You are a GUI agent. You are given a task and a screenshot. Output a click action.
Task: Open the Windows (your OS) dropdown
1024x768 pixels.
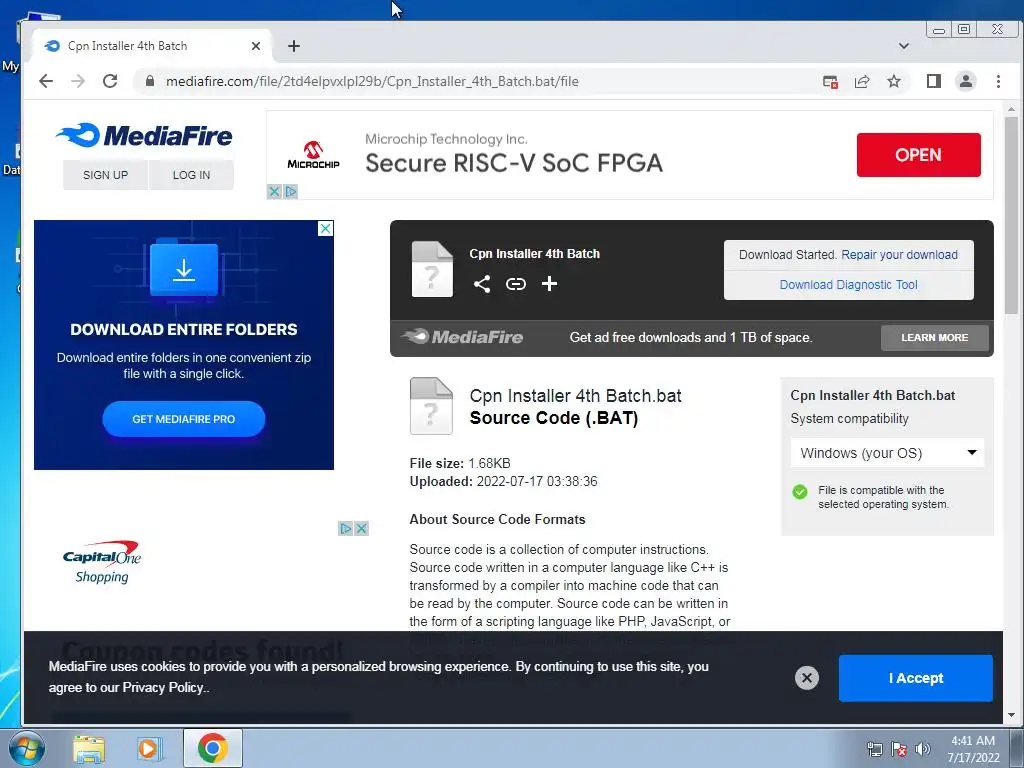coord(888,453)
